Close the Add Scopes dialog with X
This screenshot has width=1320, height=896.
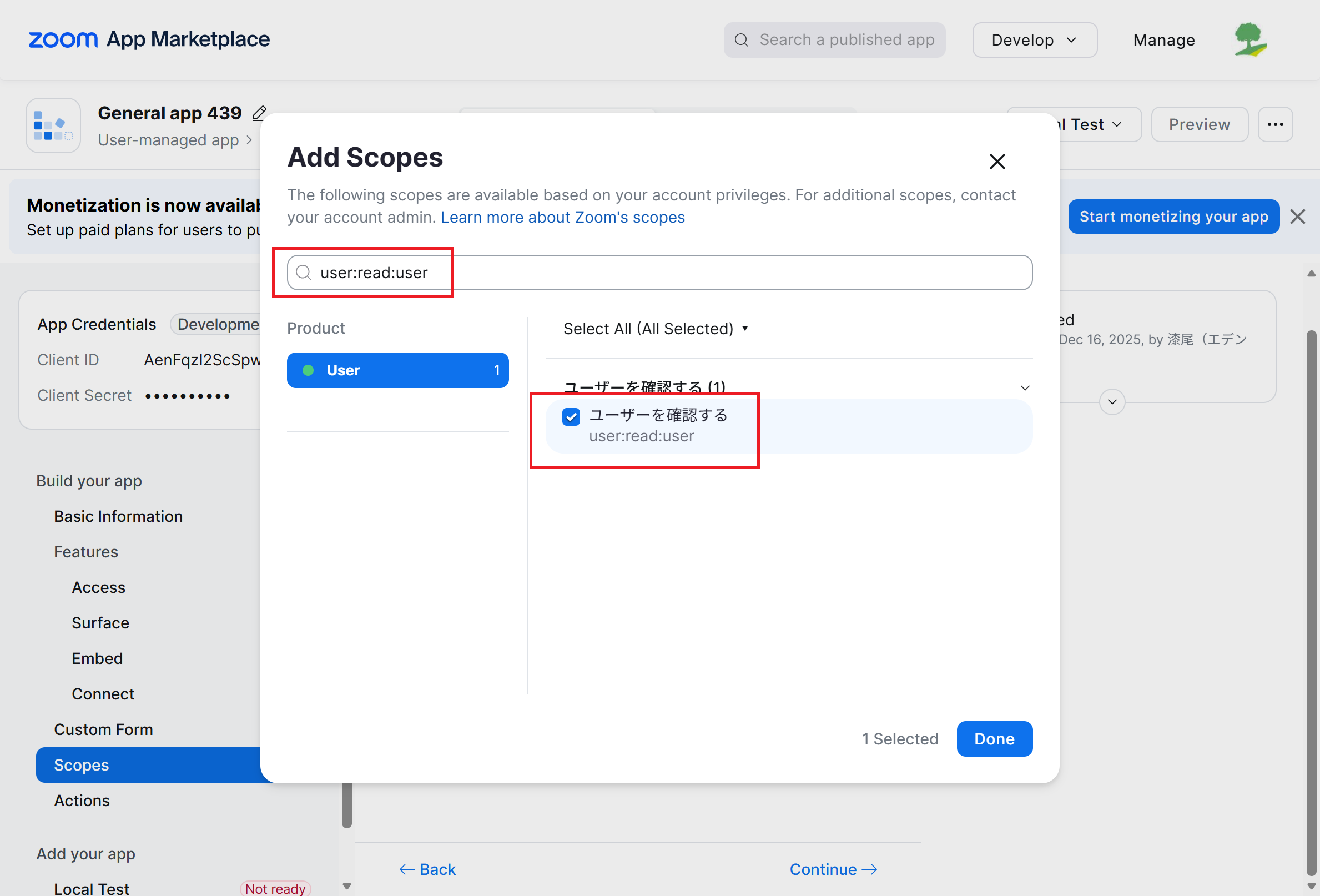(997, 162)
